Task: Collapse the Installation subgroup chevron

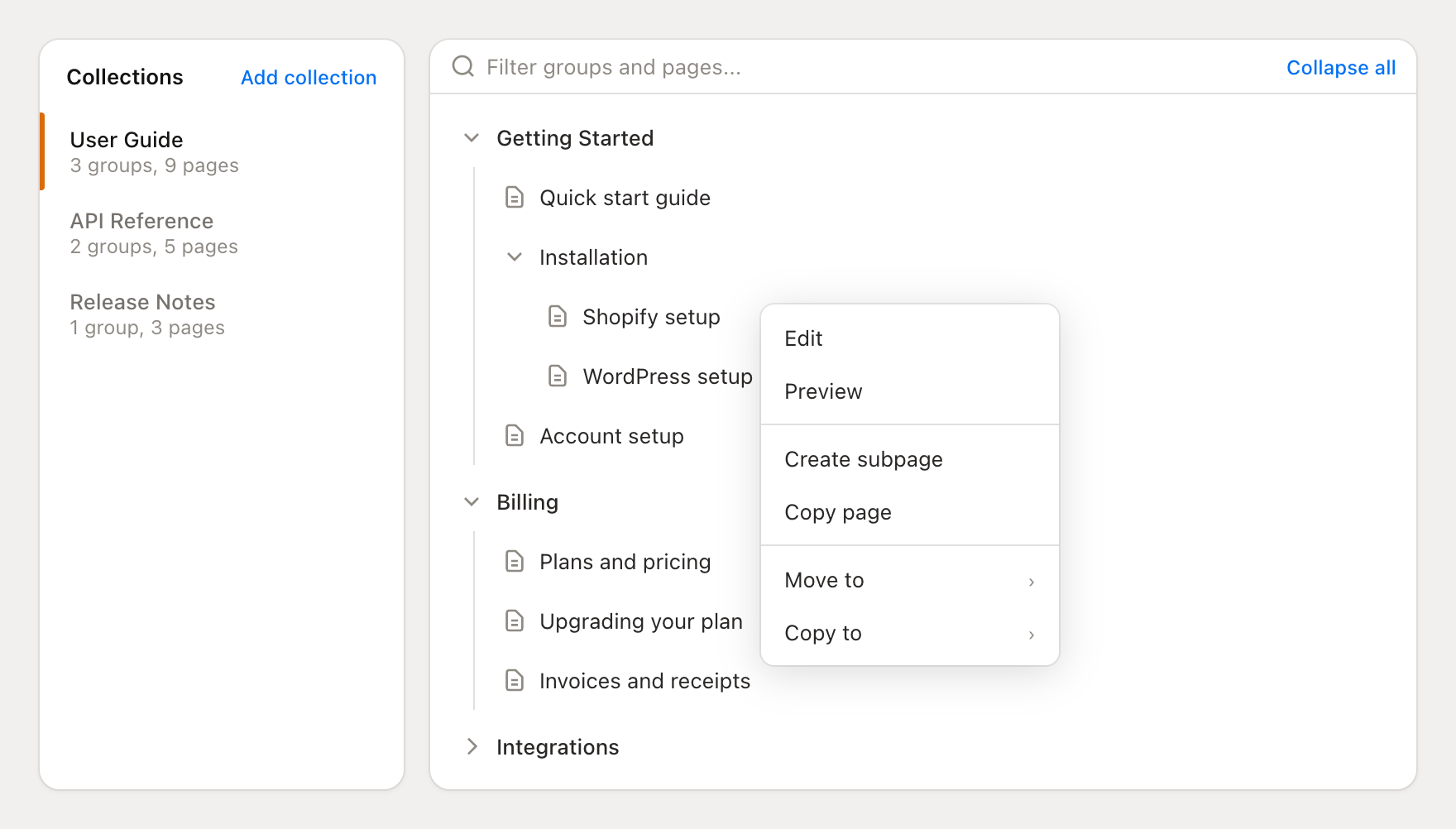Action: pyautogui.click(x=515, y=257)
